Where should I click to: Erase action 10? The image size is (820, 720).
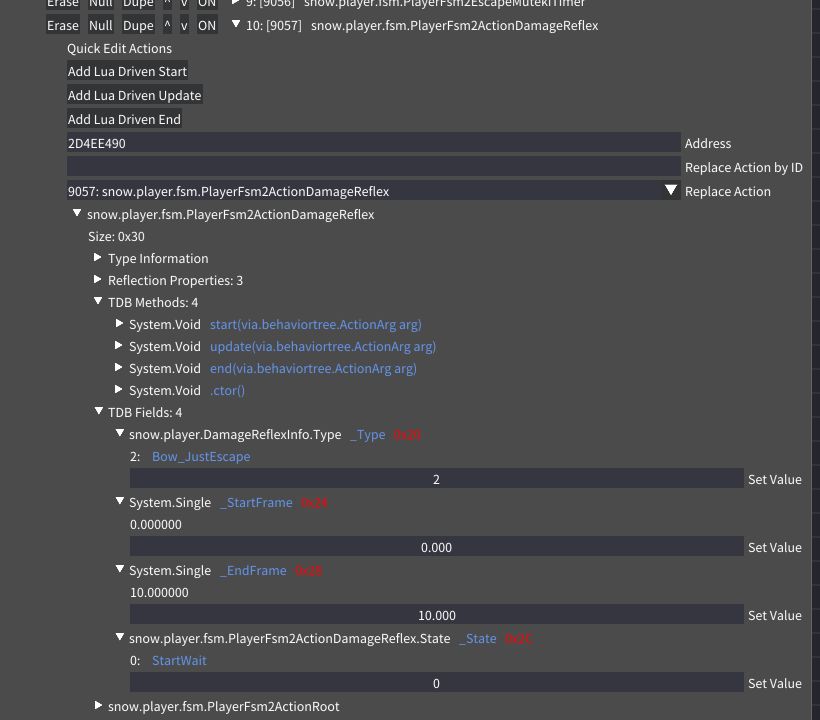[63, 25]
